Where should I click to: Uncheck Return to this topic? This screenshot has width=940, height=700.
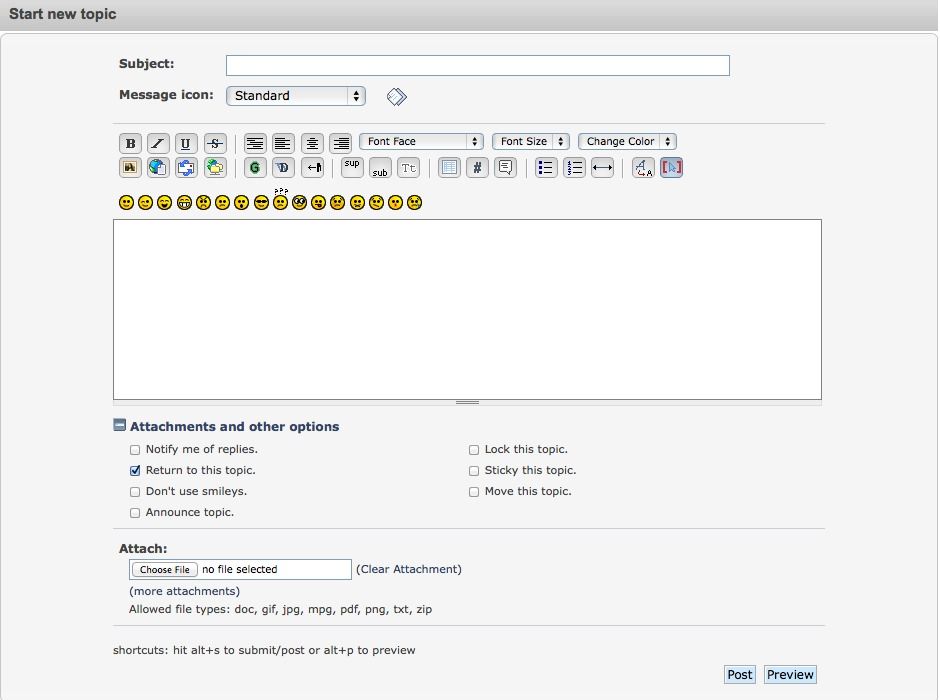135,471
